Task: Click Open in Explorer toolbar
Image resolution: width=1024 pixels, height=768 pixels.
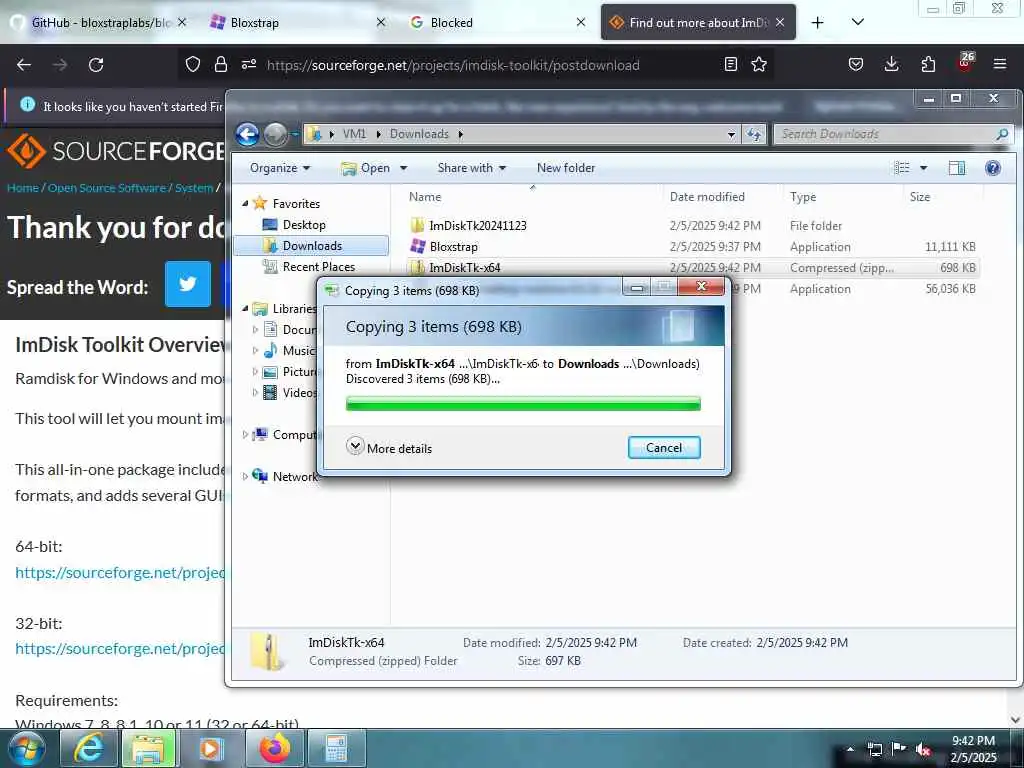Action: click(x=366, y=168)
